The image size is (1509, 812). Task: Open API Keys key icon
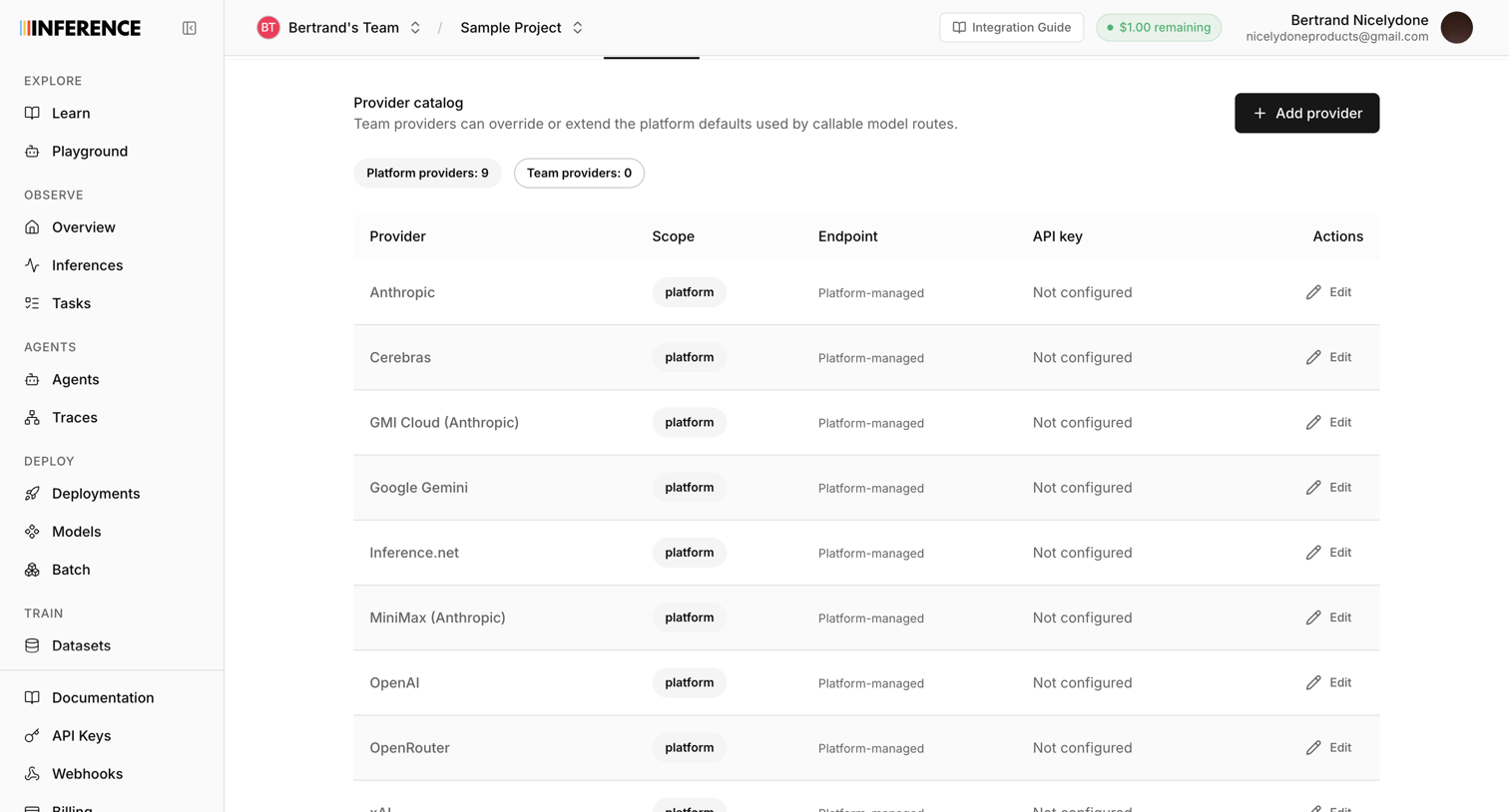(x=32, y=735)
